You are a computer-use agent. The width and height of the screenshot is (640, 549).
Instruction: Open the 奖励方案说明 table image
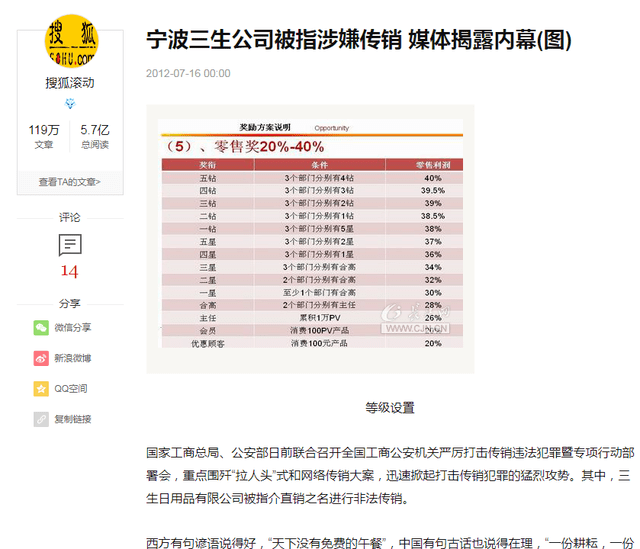click(x=310, y=239)
